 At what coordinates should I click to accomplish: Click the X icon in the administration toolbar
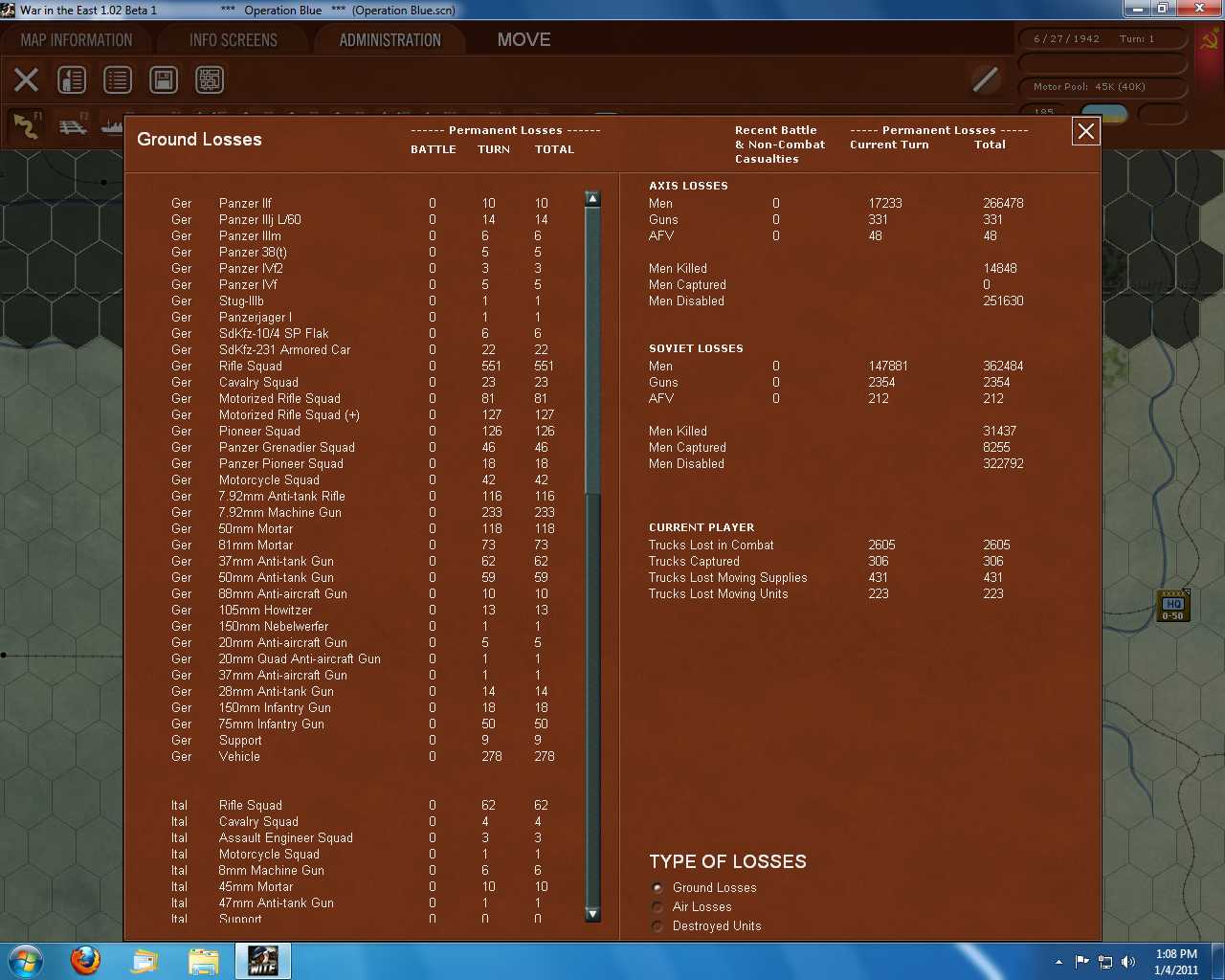tap(27, 79)
